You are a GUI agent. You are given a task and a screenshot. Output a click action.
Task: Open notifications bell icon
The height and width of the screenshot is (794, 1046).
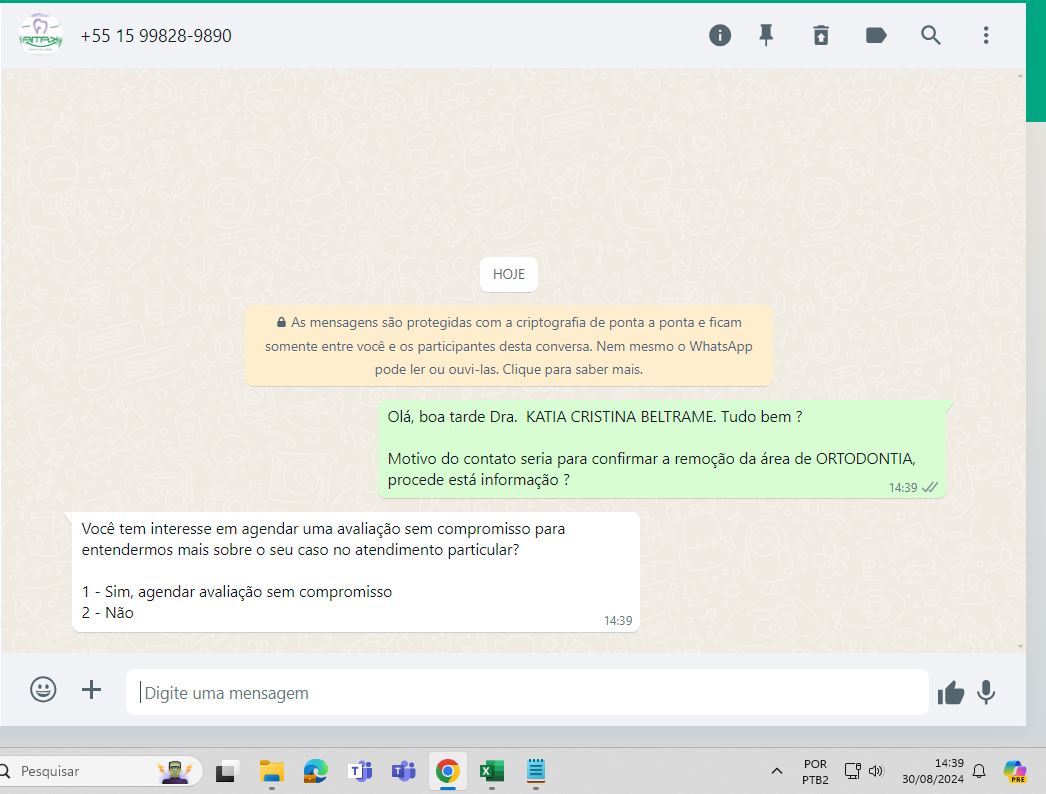coord(979,771)
